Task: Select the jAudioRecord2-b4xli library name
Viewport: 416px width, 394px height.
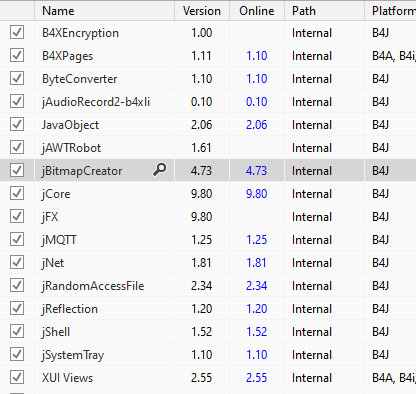Action: coord(96,102)
